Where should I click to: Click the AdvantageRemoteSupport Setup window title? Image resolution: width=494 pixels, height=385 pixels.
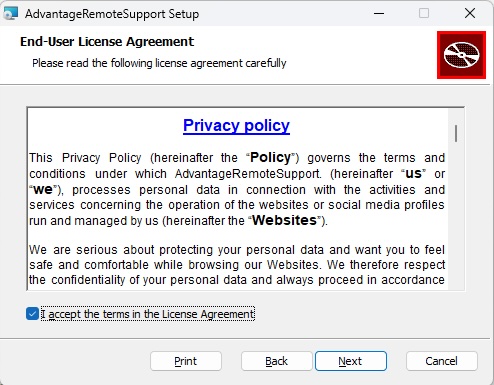(112, 14)
